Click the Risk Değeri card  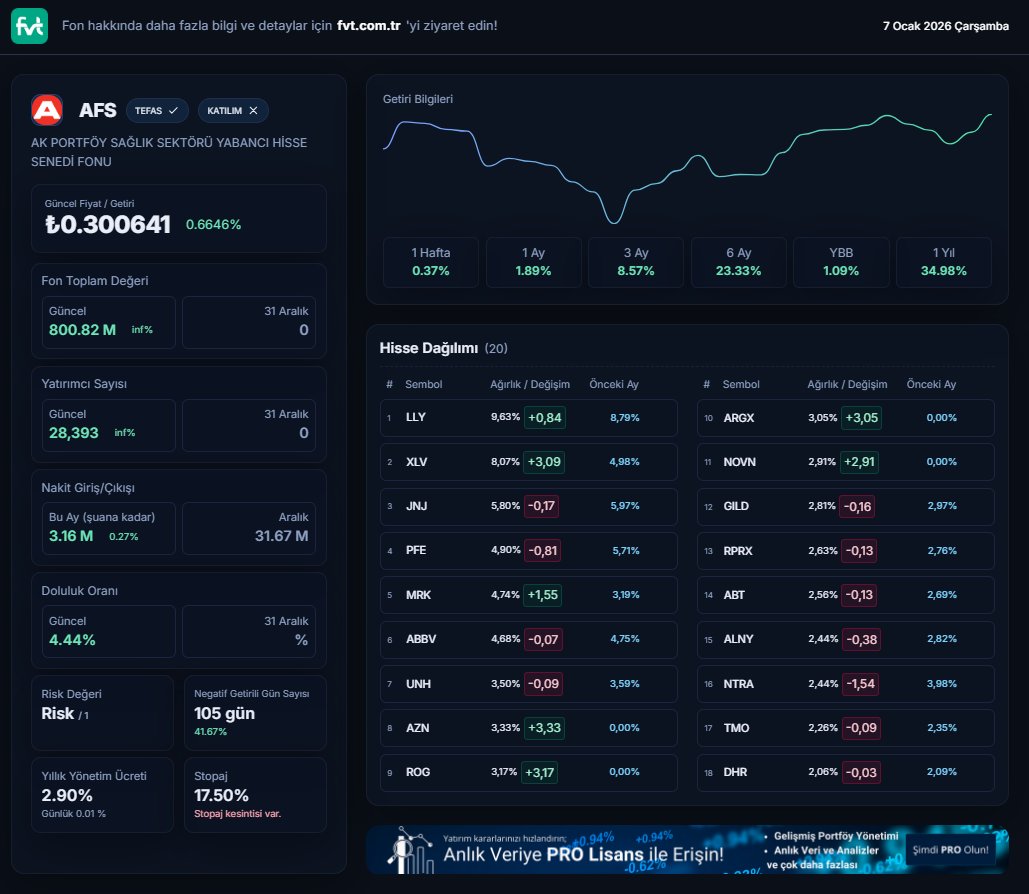[102, 713]
